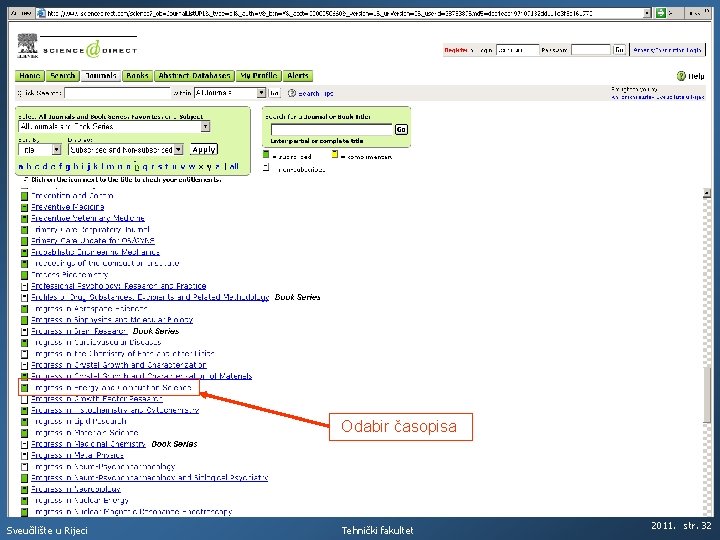Open Progress in Metal Physics link
Screen dimensions: 720x540
click(77, 456)
